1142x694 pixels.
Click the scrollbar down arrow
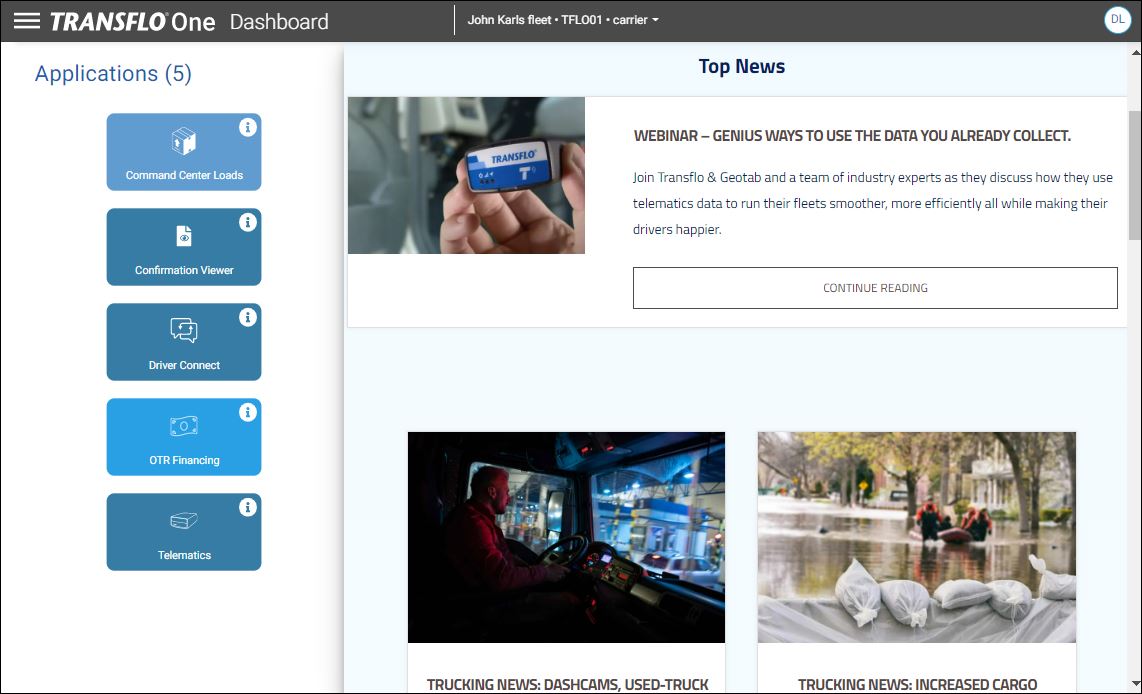1135,683
